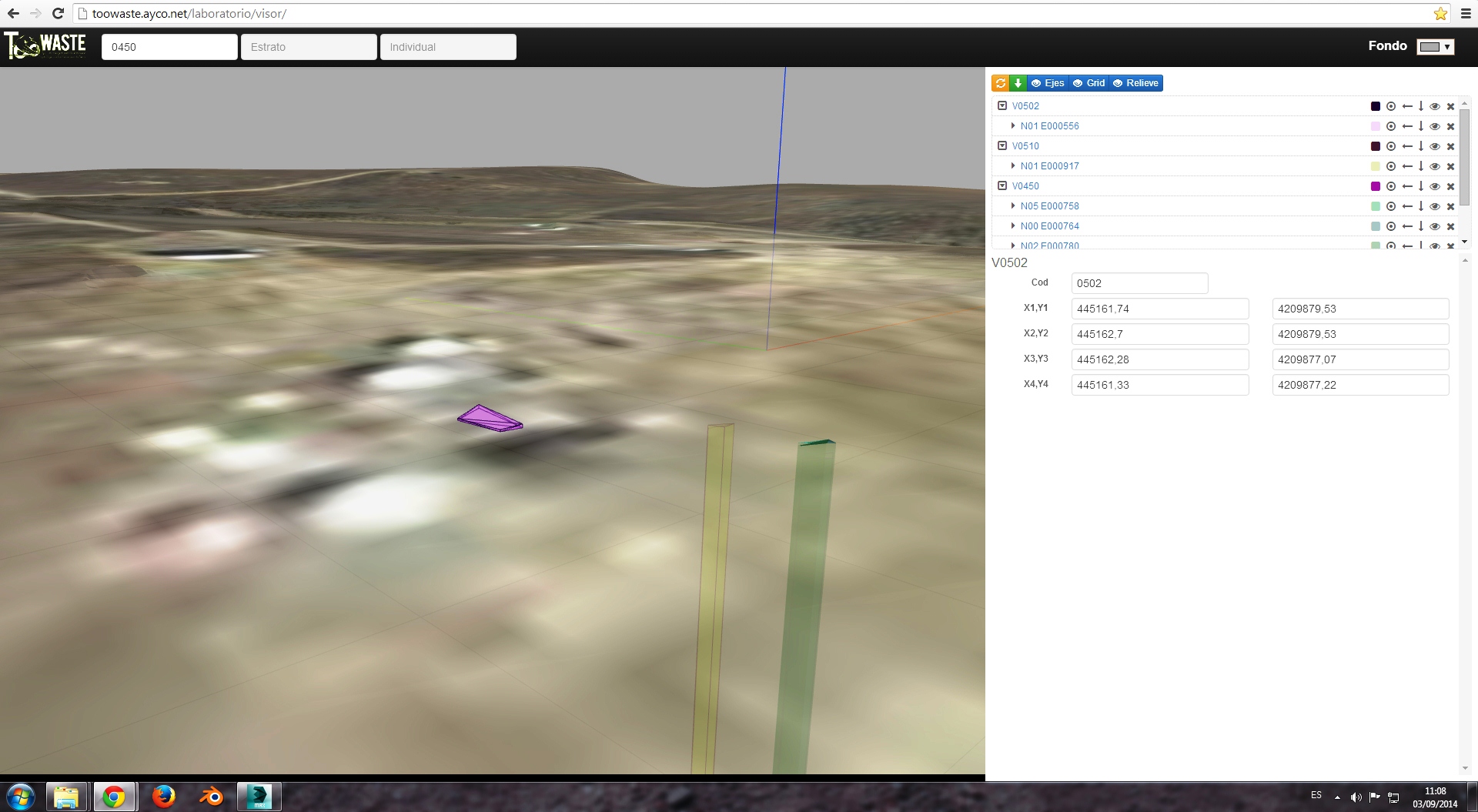Collapse the V0502 tree group
This screenshot has height=812, width=1478.
pos(1002,105)
